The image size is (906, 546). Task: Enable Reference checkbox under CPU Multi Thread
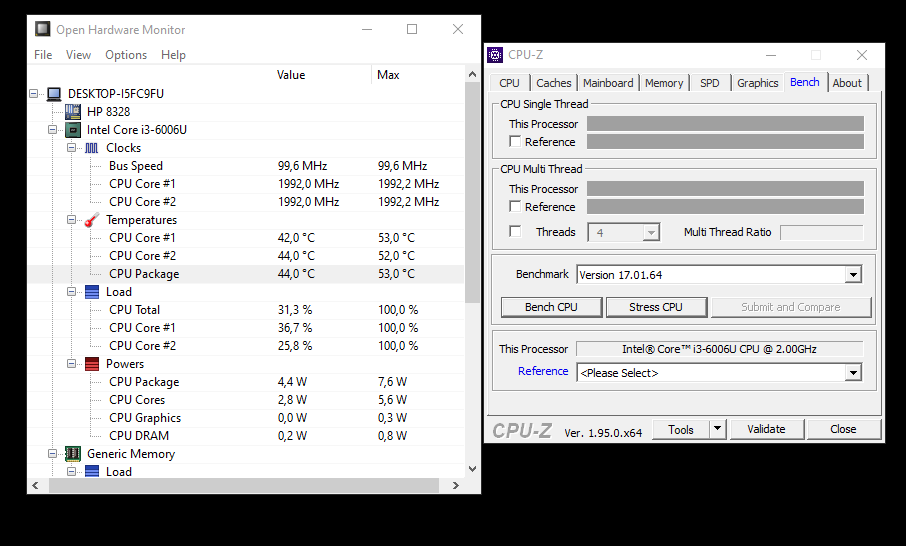[515, 207]
